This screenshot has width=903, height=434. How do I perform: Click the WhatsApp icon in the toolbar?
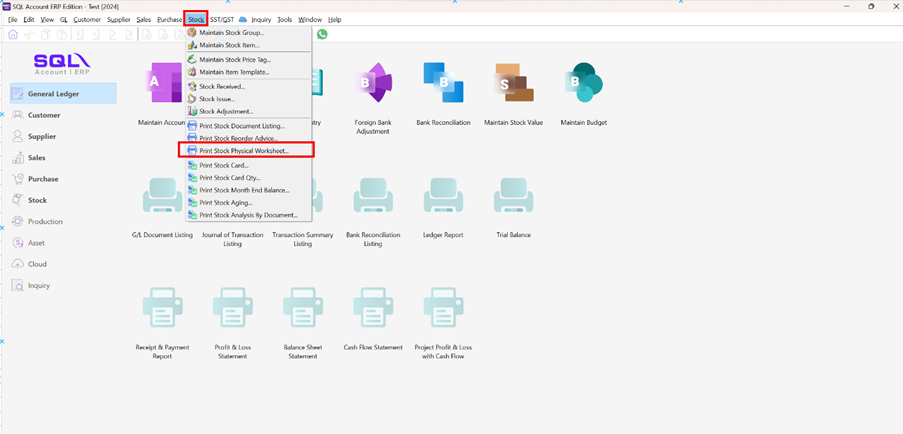click(x=322, y=34)
